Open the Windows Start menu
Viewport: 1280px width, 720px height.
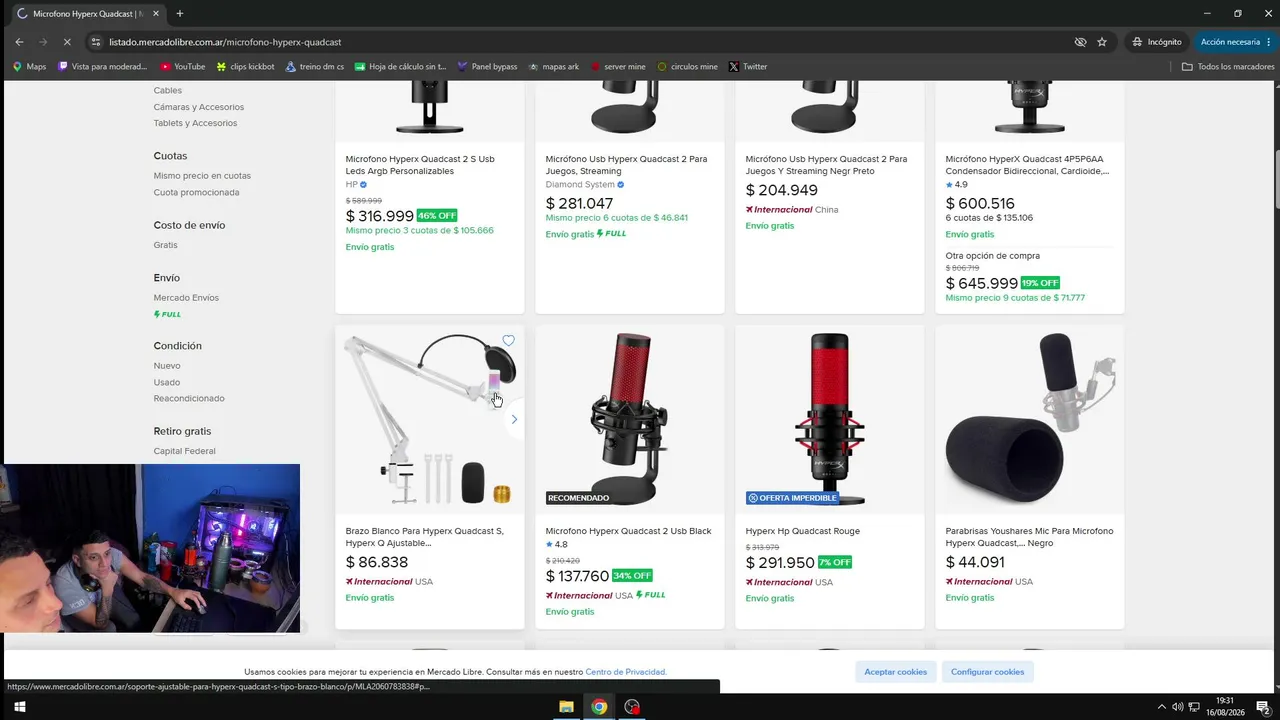19,707
